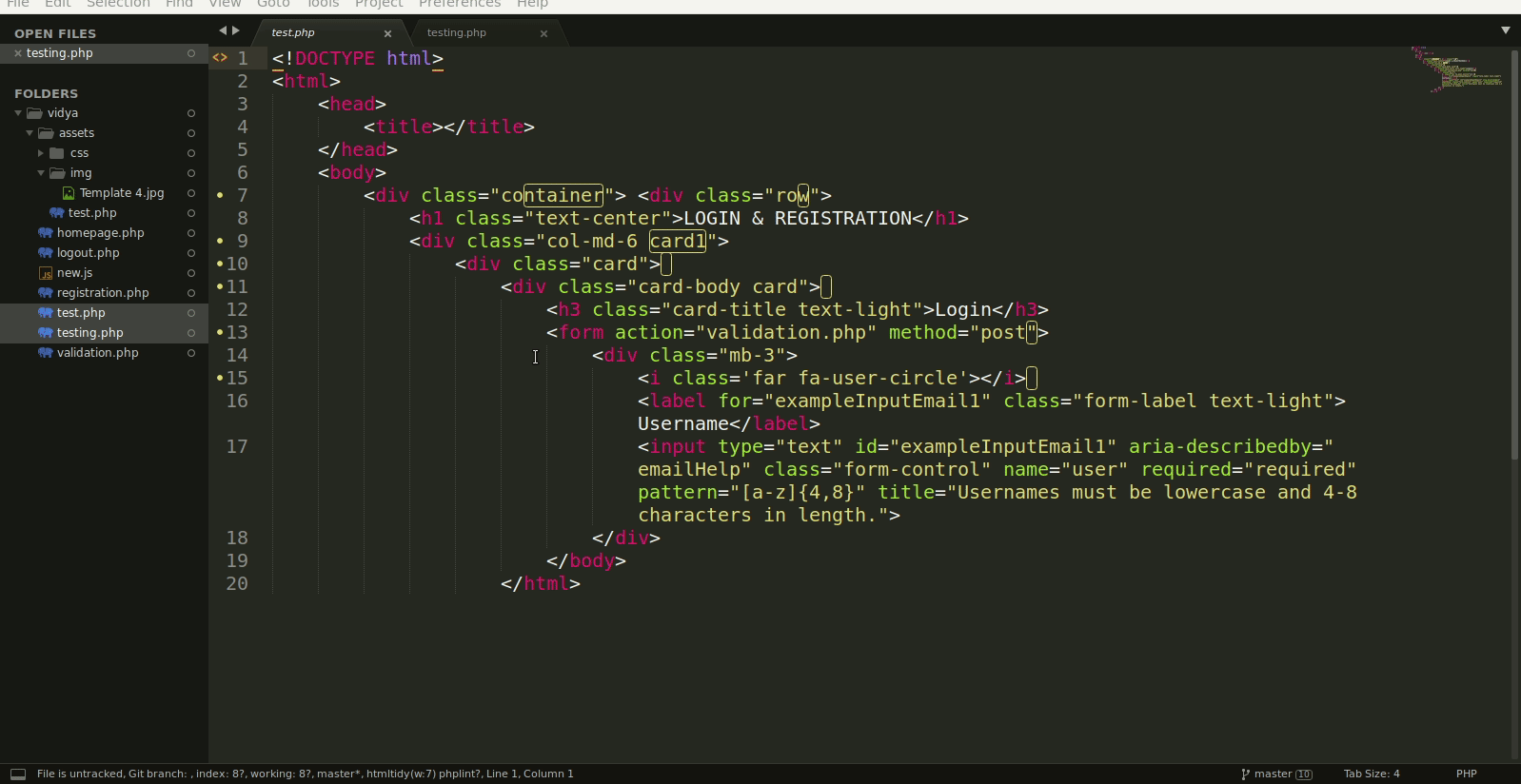Open validation.php from the sidebar
1521x784 pixels.
click(98, 353)
